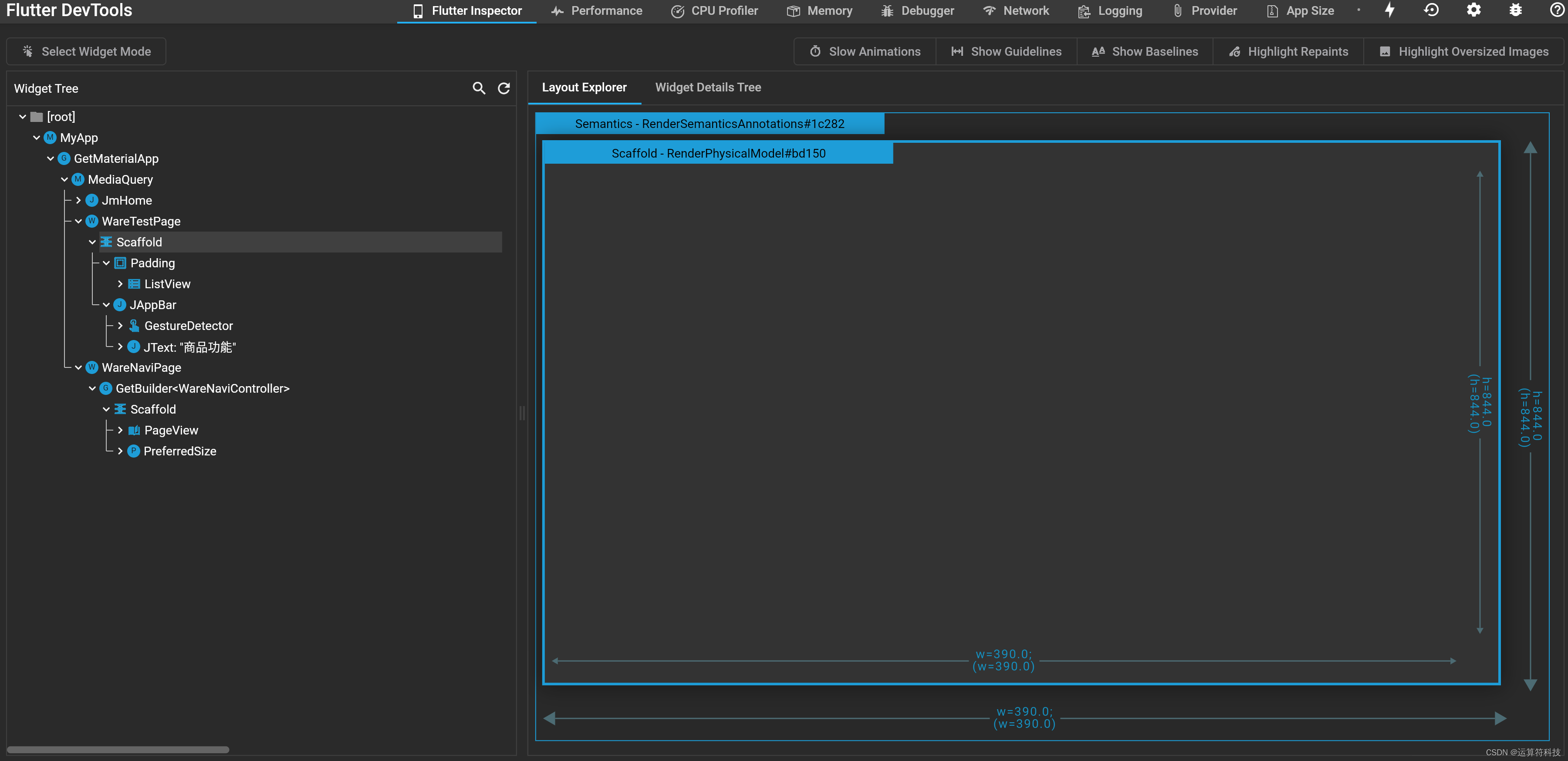The image size is (1568, 761).
Task: Expand the PreferredSize node
Action: [x=121, y=451]
